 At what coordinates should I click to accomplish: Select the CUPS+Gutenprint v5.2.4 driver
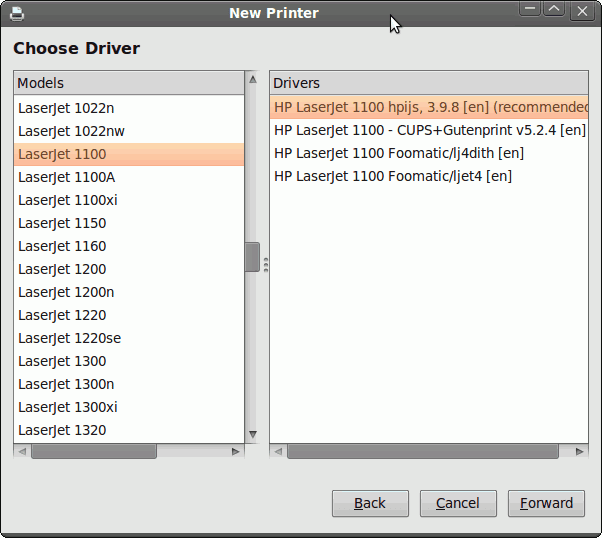(429, 130)
